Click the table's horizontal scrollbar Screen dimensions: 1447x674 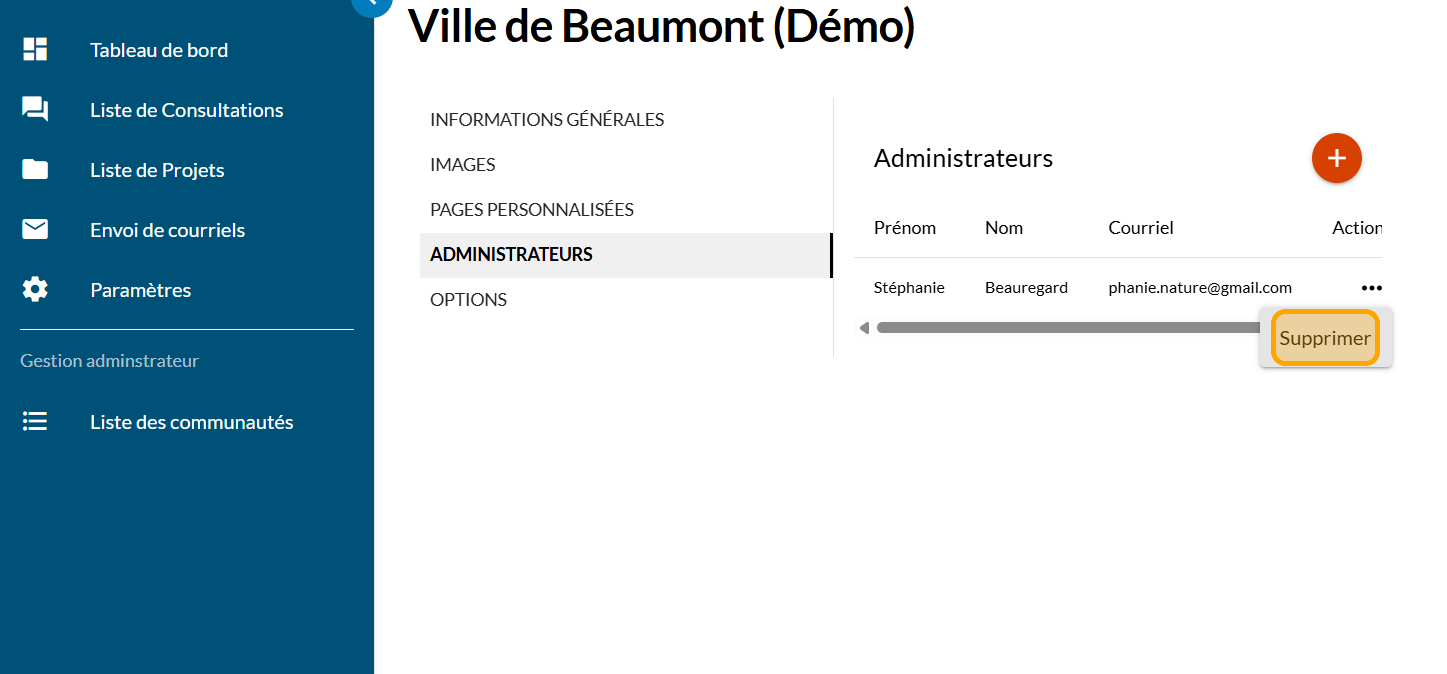1060,328
